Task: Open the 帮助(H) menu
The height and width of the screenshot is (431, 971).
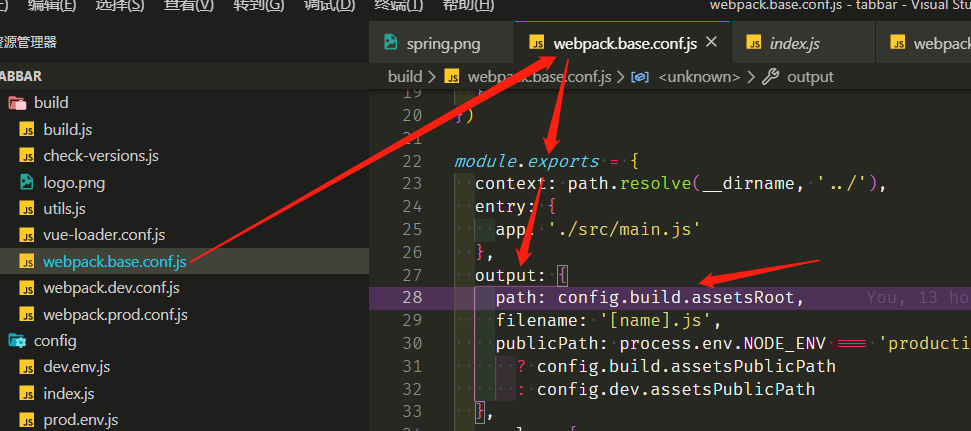Action: coord(468,6)
